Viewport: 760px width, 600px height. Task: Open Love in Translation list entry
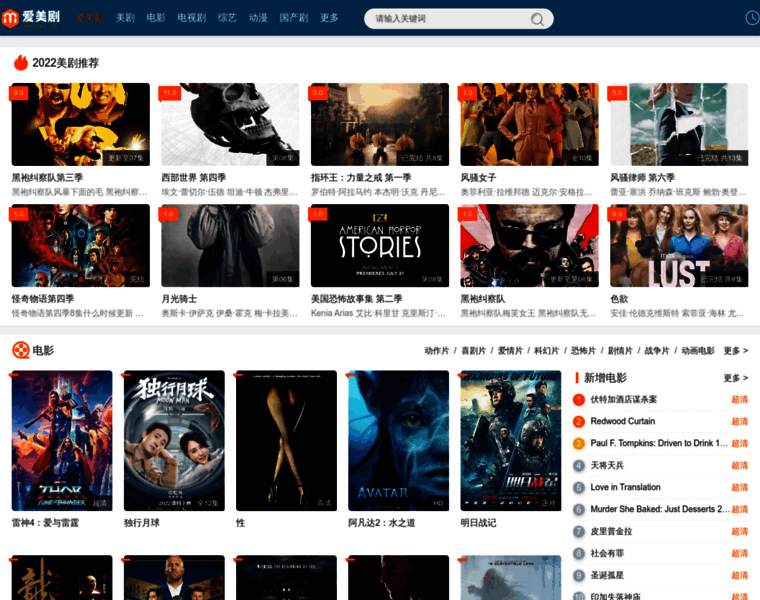tap(625, 487)
